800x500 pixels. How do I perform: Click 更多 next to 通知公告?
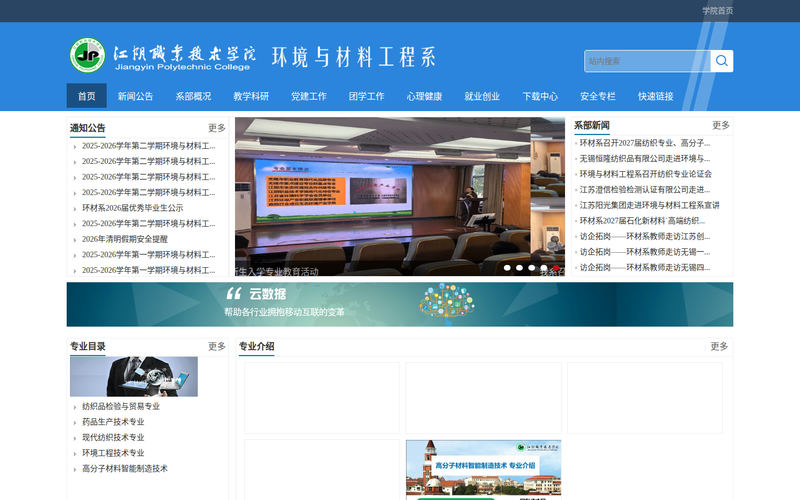tap(217, 128)
